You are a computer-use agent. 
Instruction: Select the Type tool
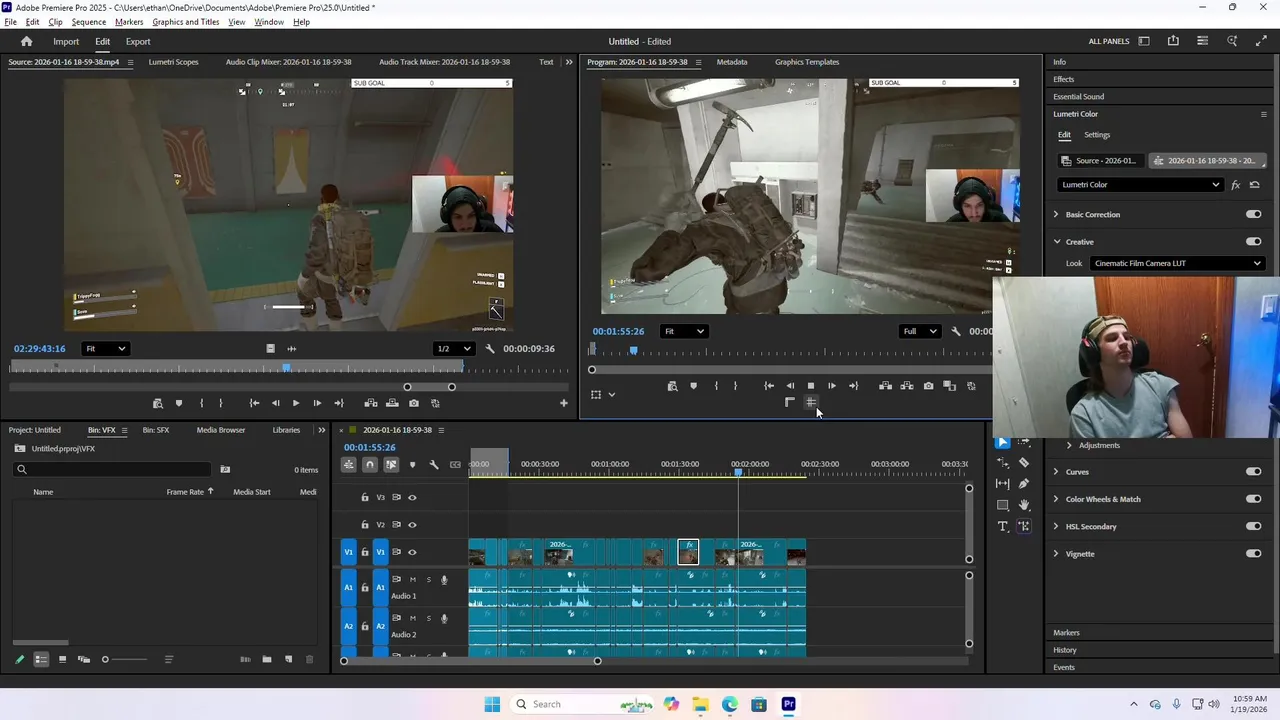tap(1003, 526)
